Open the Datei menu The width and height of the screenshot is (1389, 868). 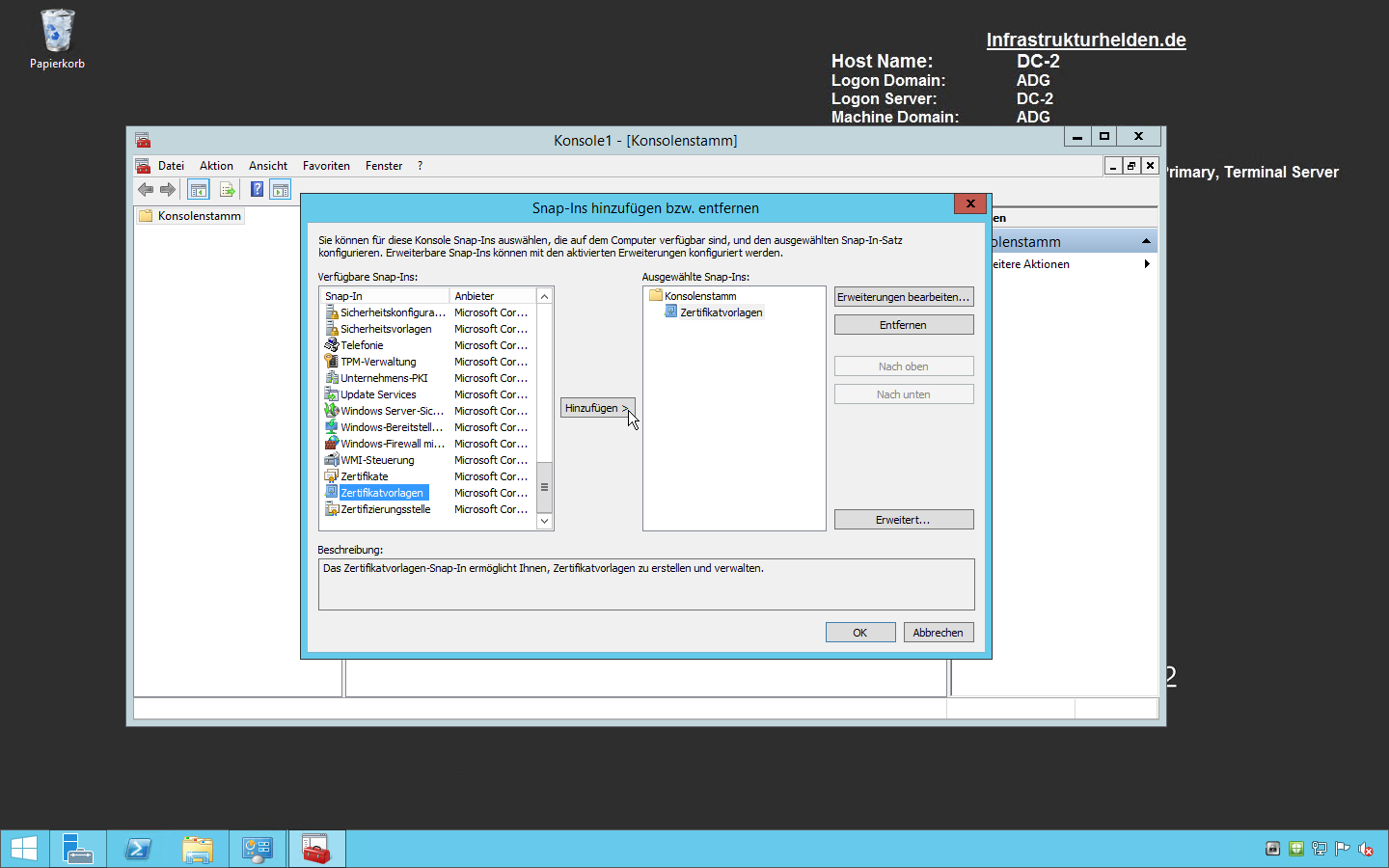click(x=171, y=166)
